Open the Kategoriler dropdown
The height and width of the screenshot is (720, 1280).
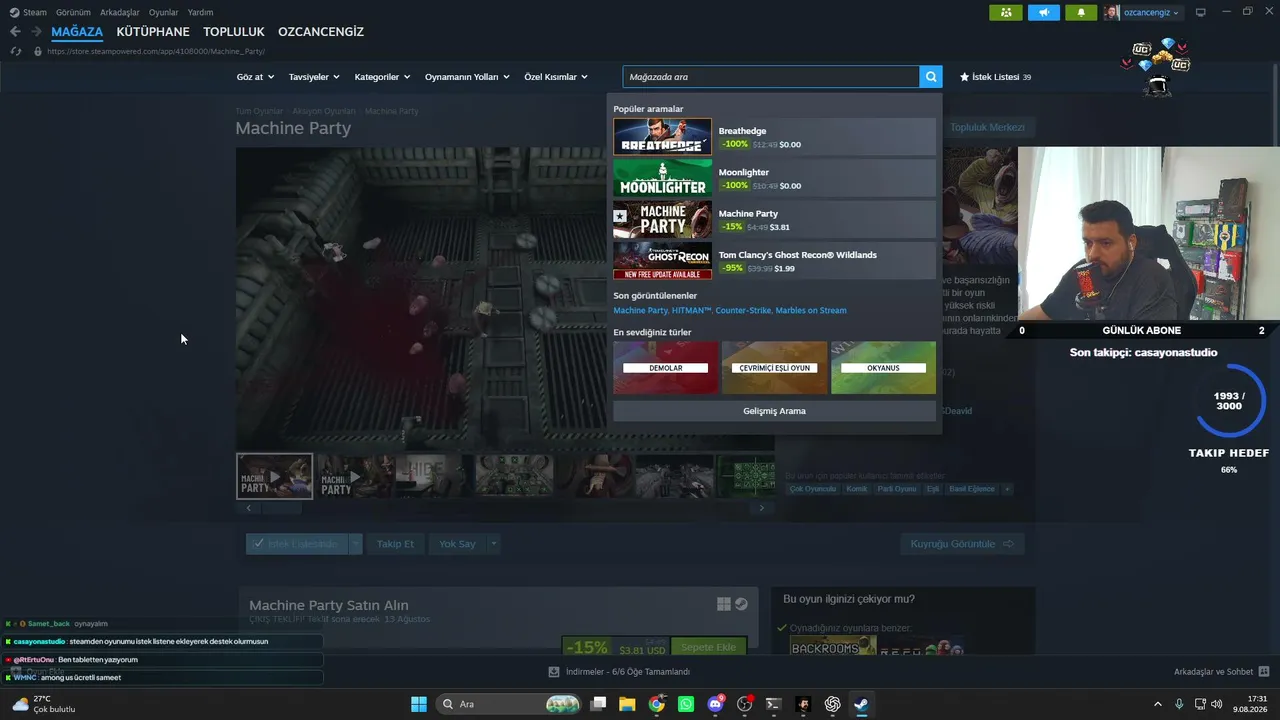point(382,77)
